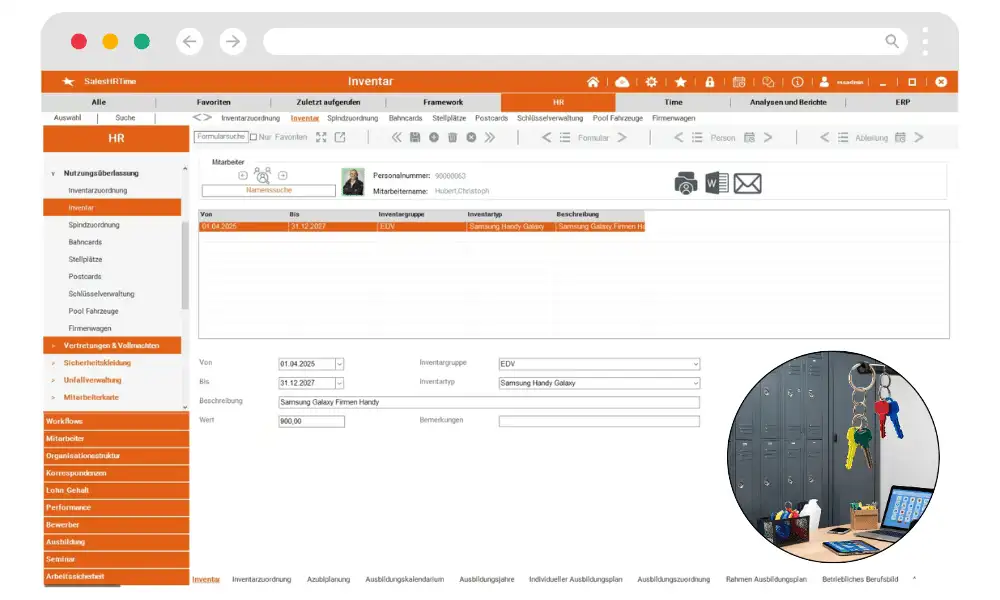Select the Schlüsselverwaltung sub-tab above the toolbar
The width and height of the screenshot is (1000, 600).
[x=550, y=118]
